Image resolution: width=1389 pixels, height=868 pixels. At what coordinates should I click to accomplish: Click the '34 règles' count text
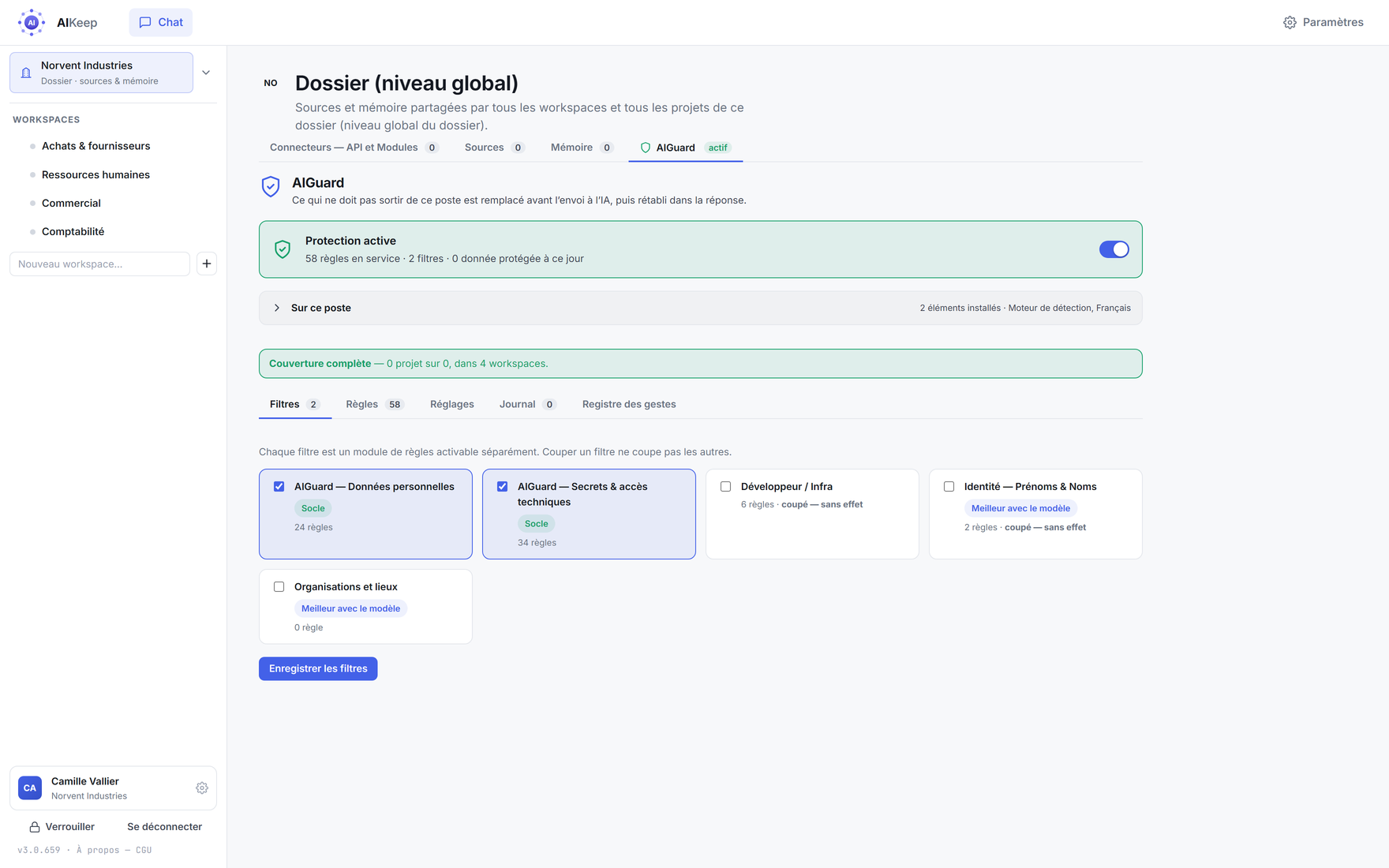[x=537, y=543]
